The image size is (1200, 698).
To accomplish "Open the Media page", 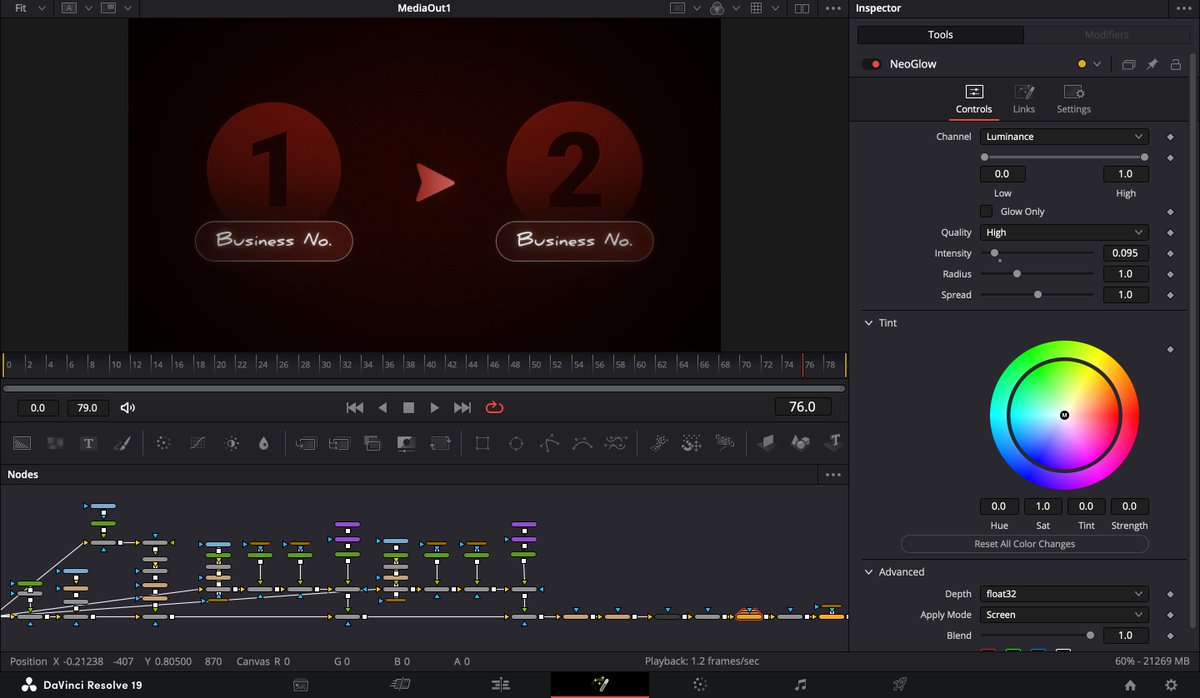I will [x=300, y=685].
